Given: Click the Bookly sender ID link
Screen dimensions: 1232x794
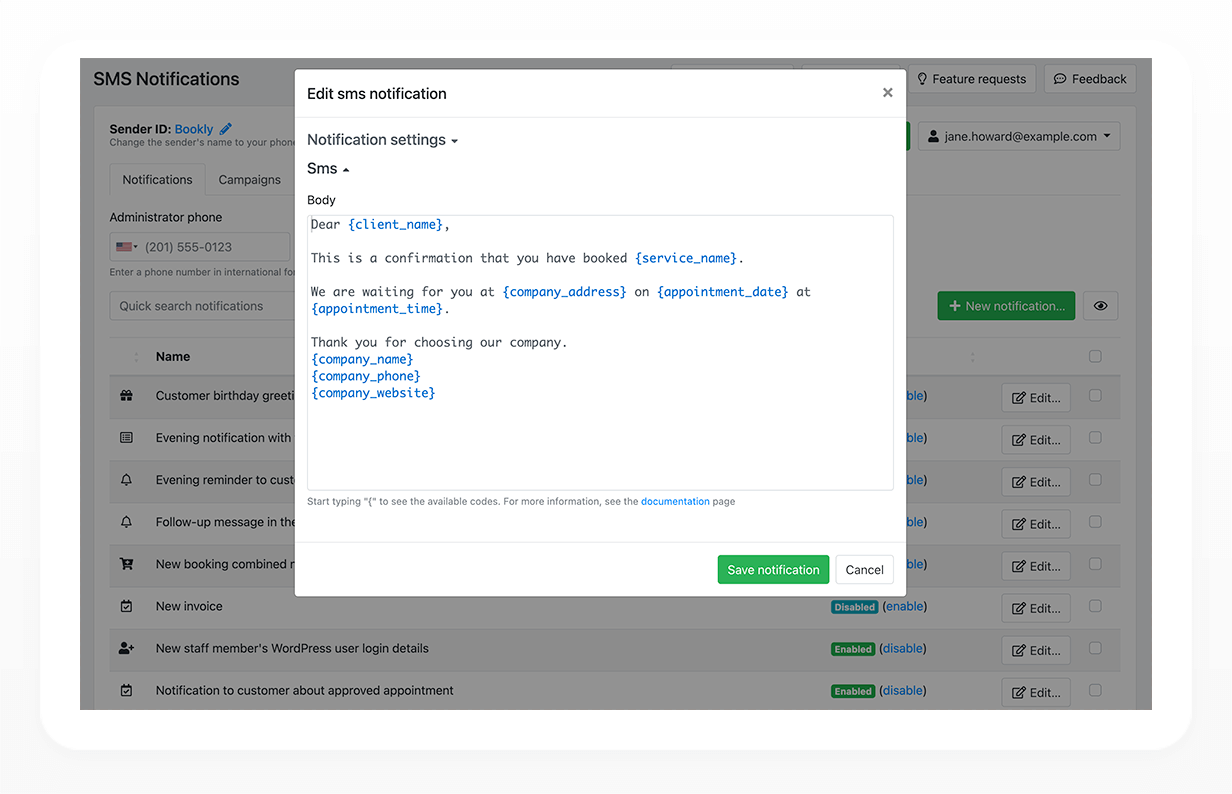Looking at the screenshot, I should [x=194, y=129].
